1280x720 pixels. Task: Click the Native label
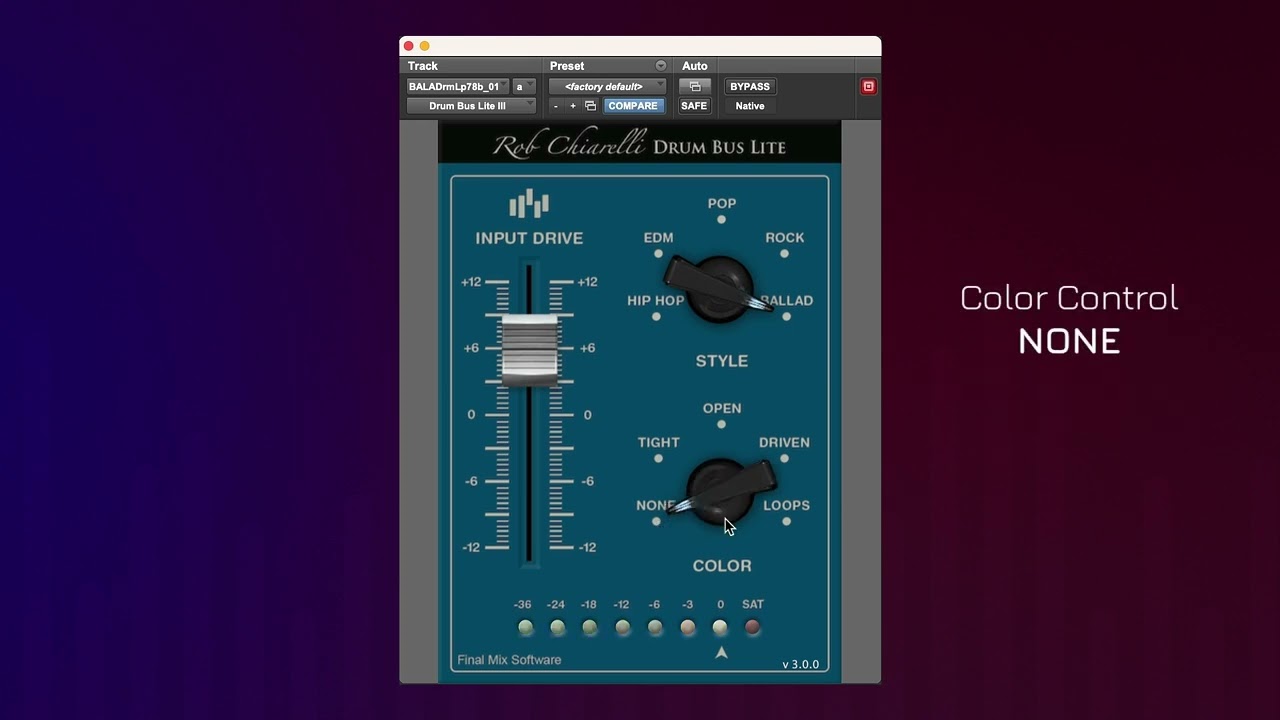[750, 106]
